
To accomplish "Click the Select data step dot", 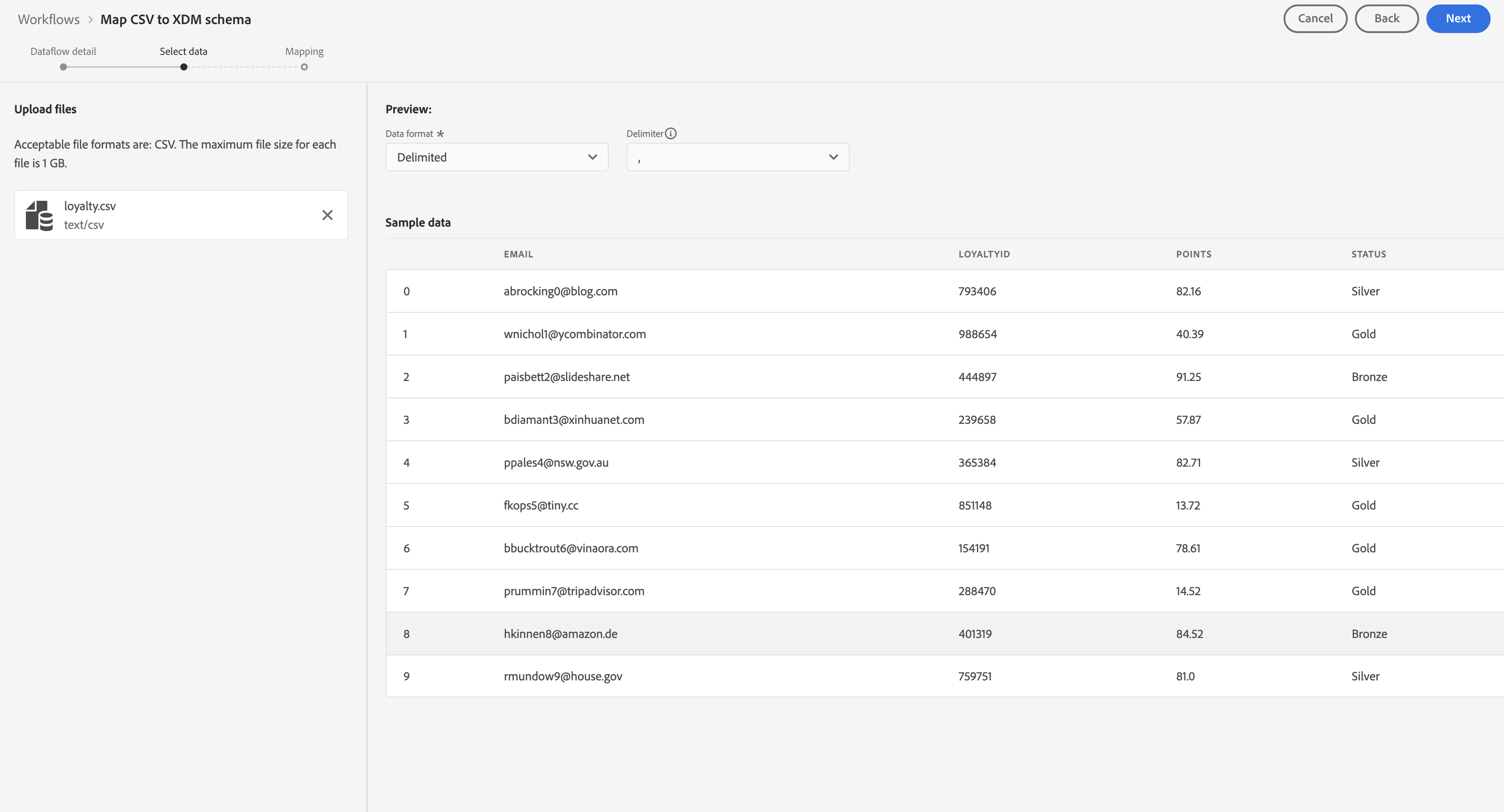I will tap(184, 67).
